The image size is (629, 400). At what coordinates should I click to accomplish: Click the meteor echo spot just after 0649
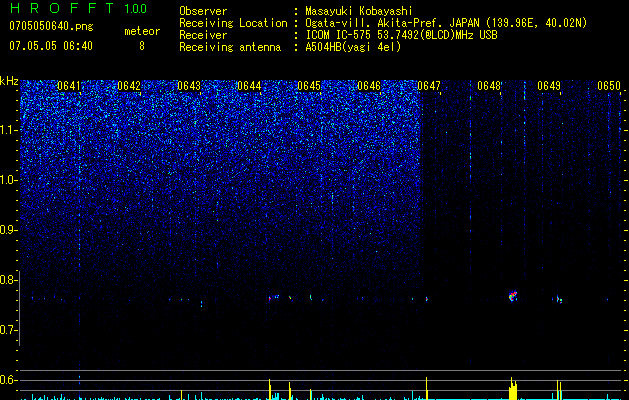coord(559,299)
